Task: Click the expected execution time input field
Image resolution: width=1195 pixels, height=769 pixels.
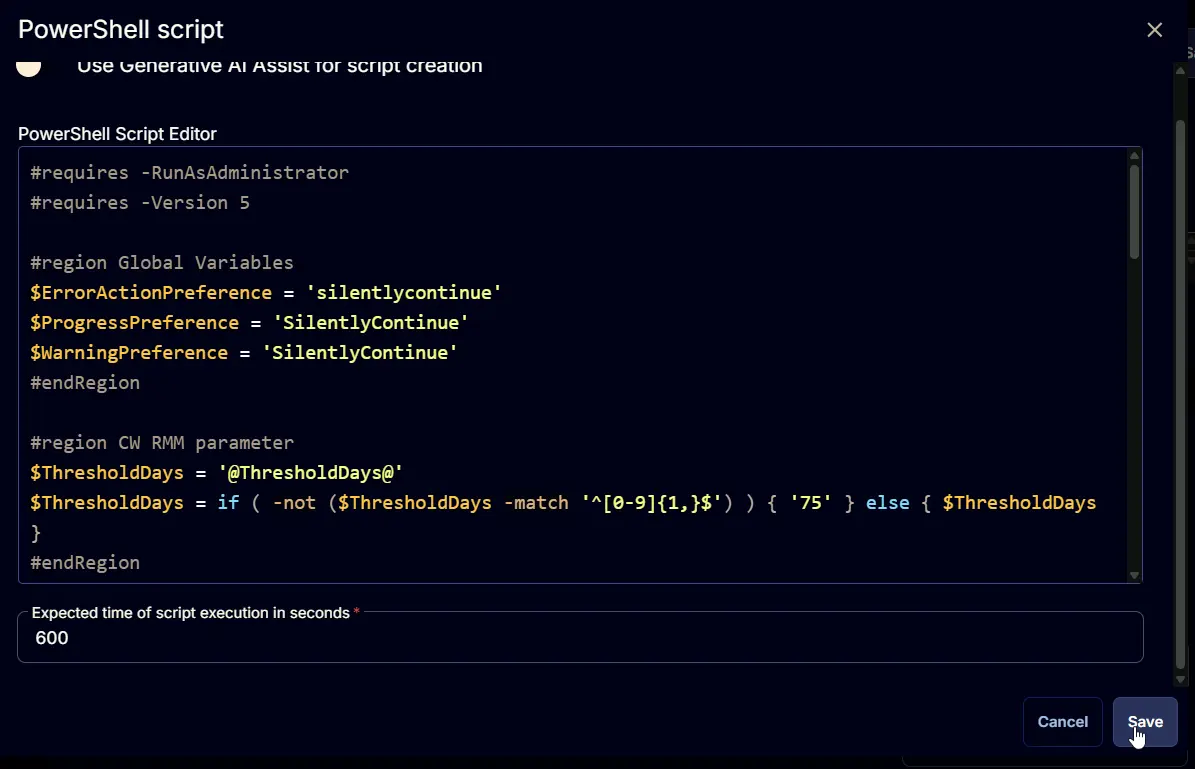Action: 580,638
